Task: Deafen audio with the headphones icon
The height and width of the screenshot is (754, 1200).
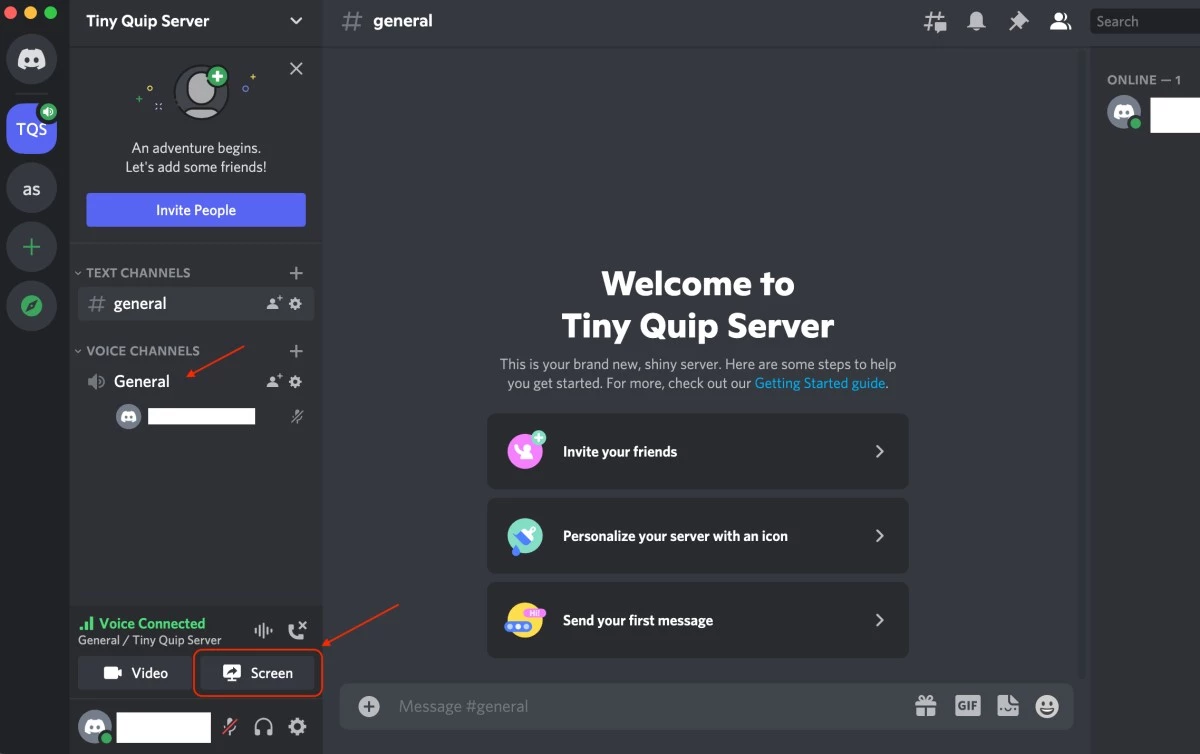Action: pyautogui.click(x=263, y=727)
